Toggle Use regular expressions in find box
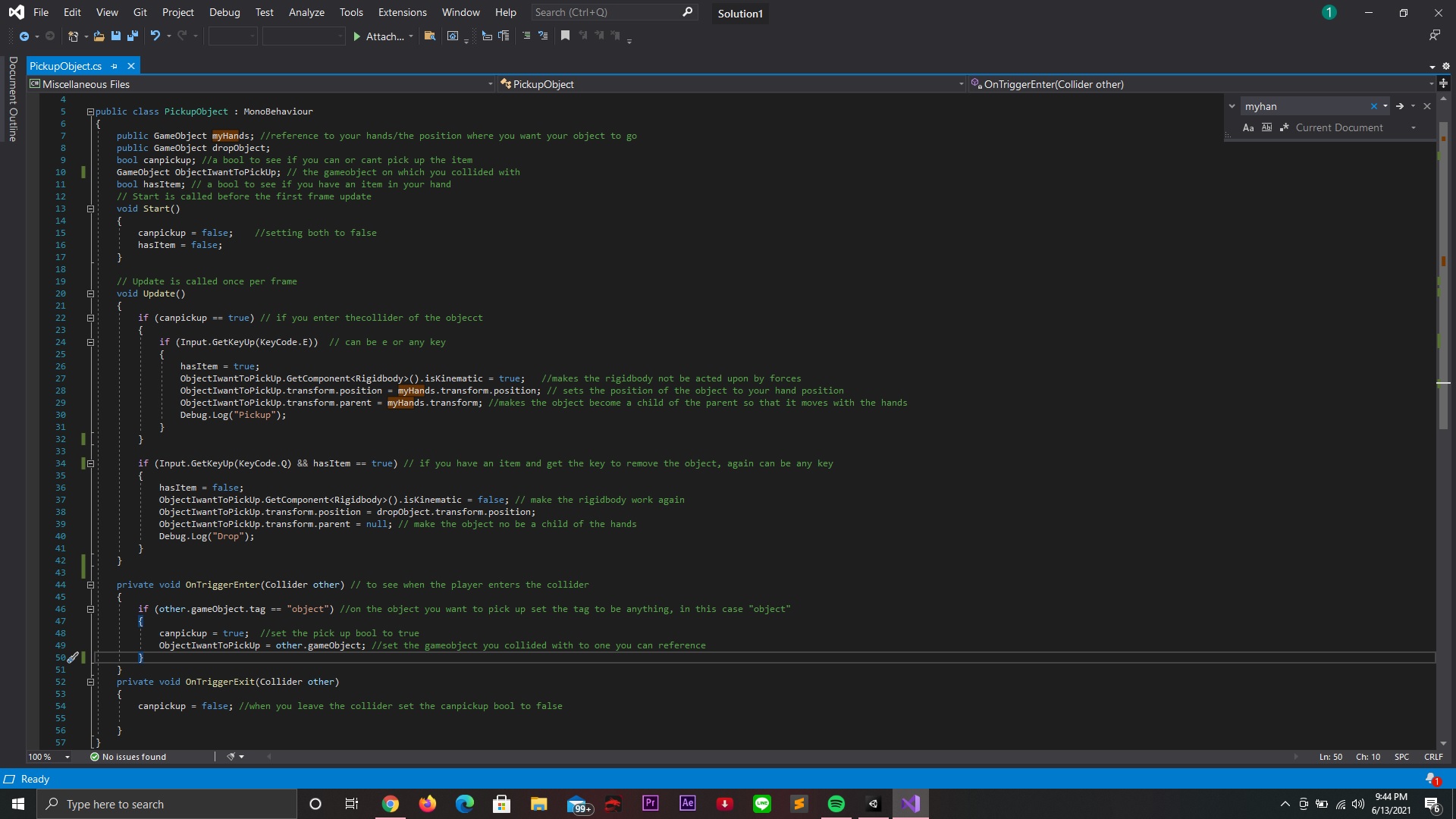 [1285, 127]
